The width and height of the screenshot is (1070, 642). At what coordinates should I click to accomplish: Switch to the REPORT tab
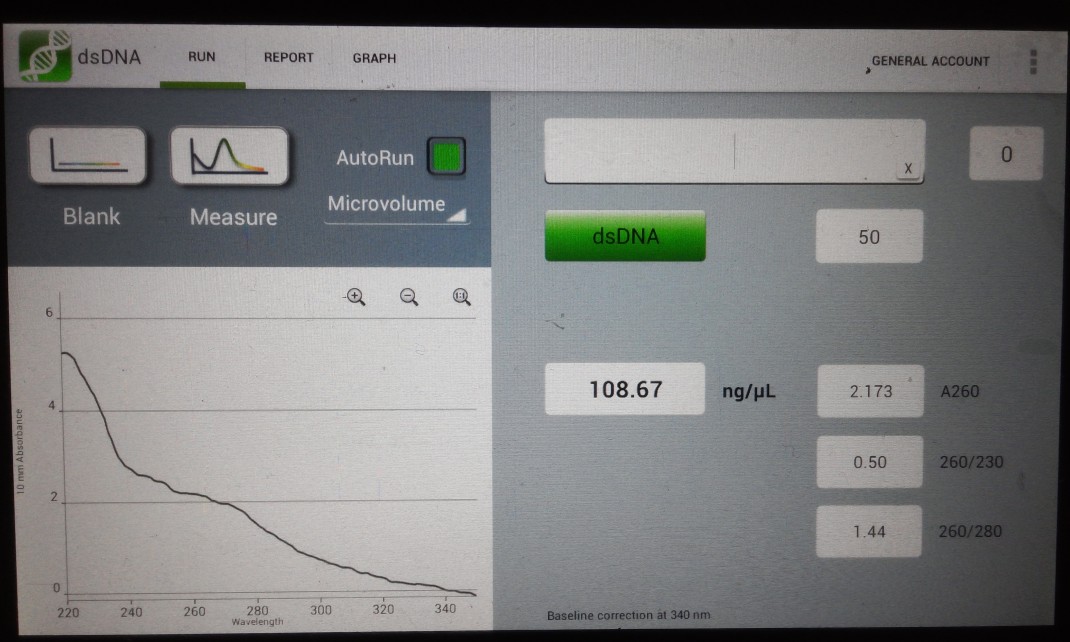(288, 58)
